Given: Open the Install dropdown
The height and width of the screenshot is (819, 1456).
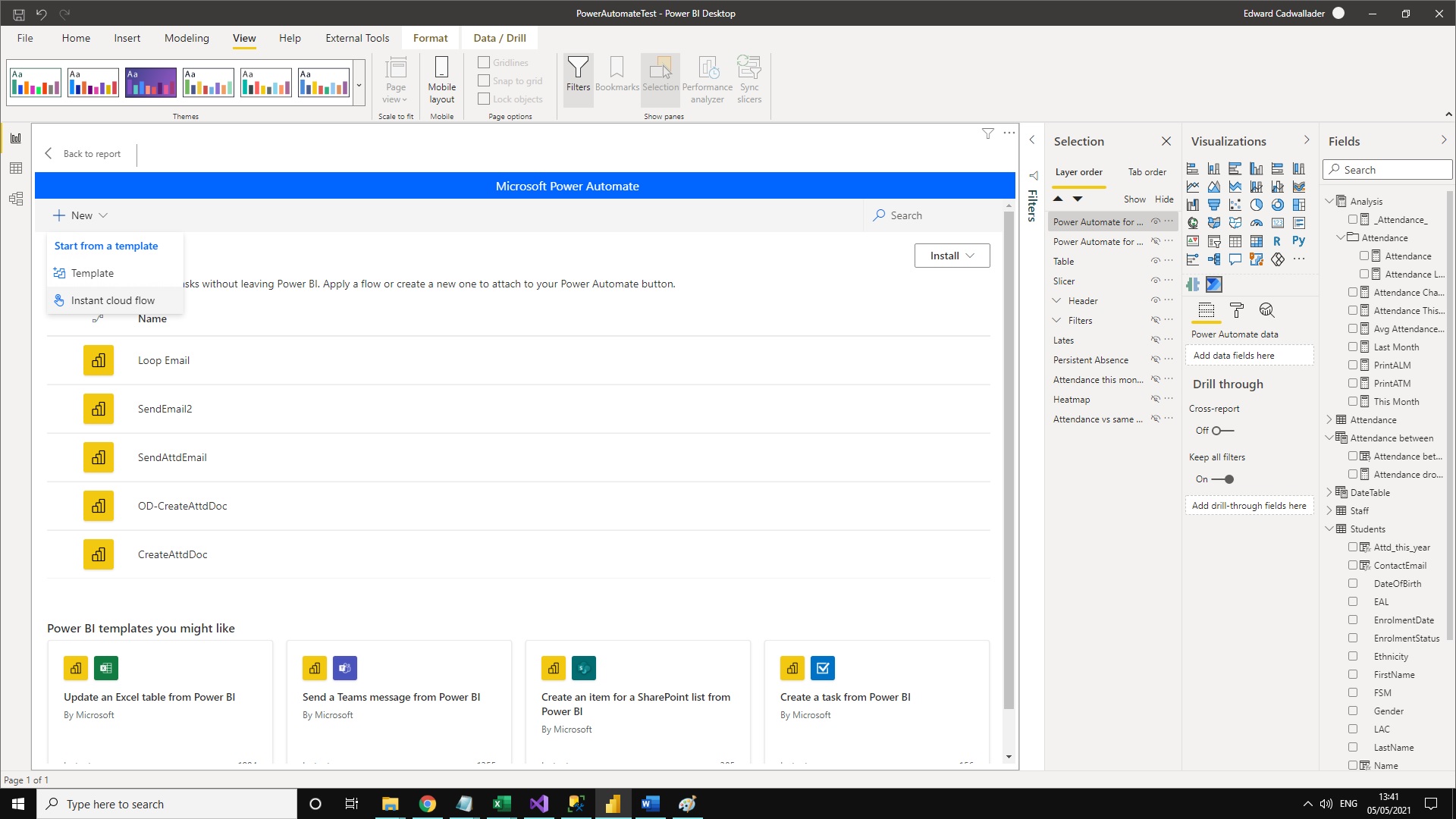Looking at the screenshot, I should coord(952,256).
